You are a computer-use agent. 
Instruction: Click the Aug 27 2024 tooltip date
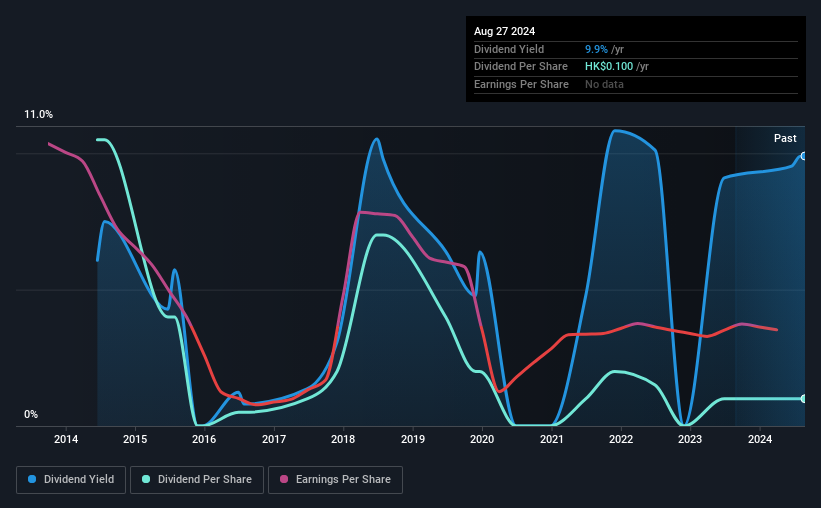[x=504, y=31]
